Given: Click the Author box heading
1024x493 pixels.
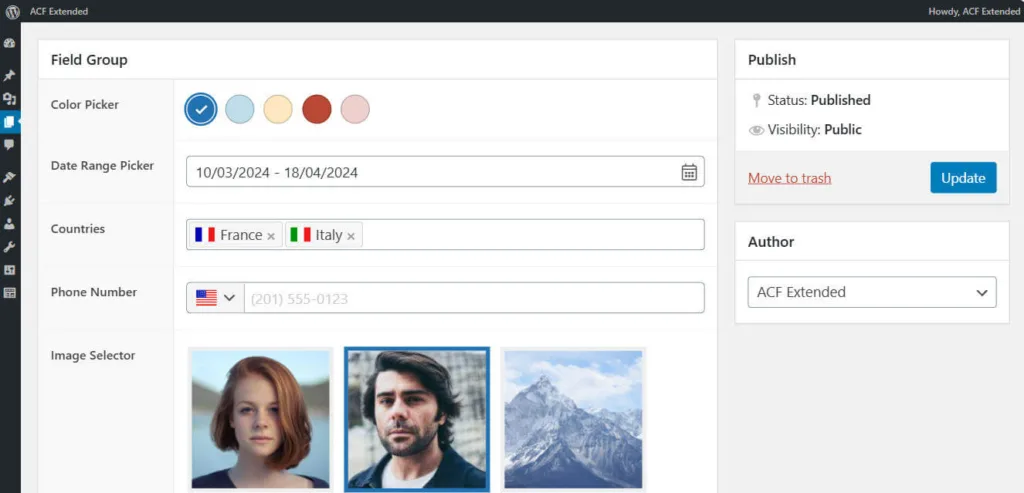Looking at the screenshot, I should tap(771, 242).
